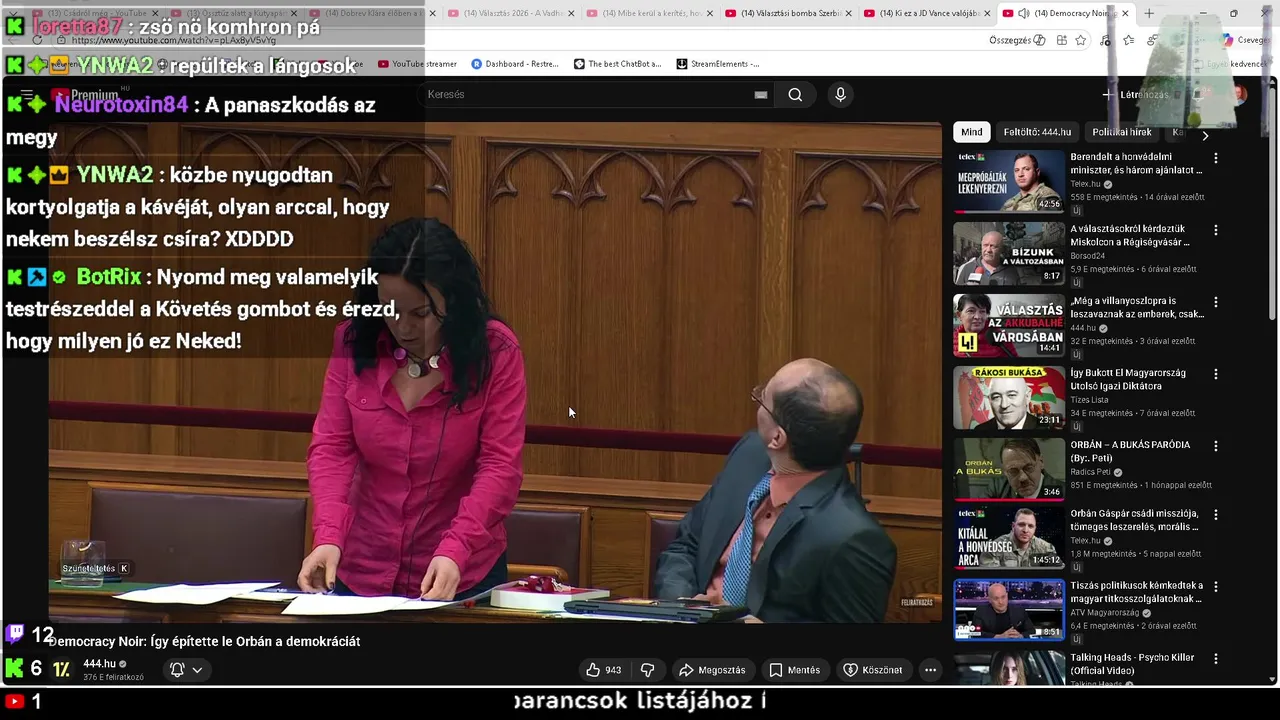The height and width of the screenshot is (720, 1280).
Task: Select the Politikai hírek filter chip
Action: [1122, 132]
